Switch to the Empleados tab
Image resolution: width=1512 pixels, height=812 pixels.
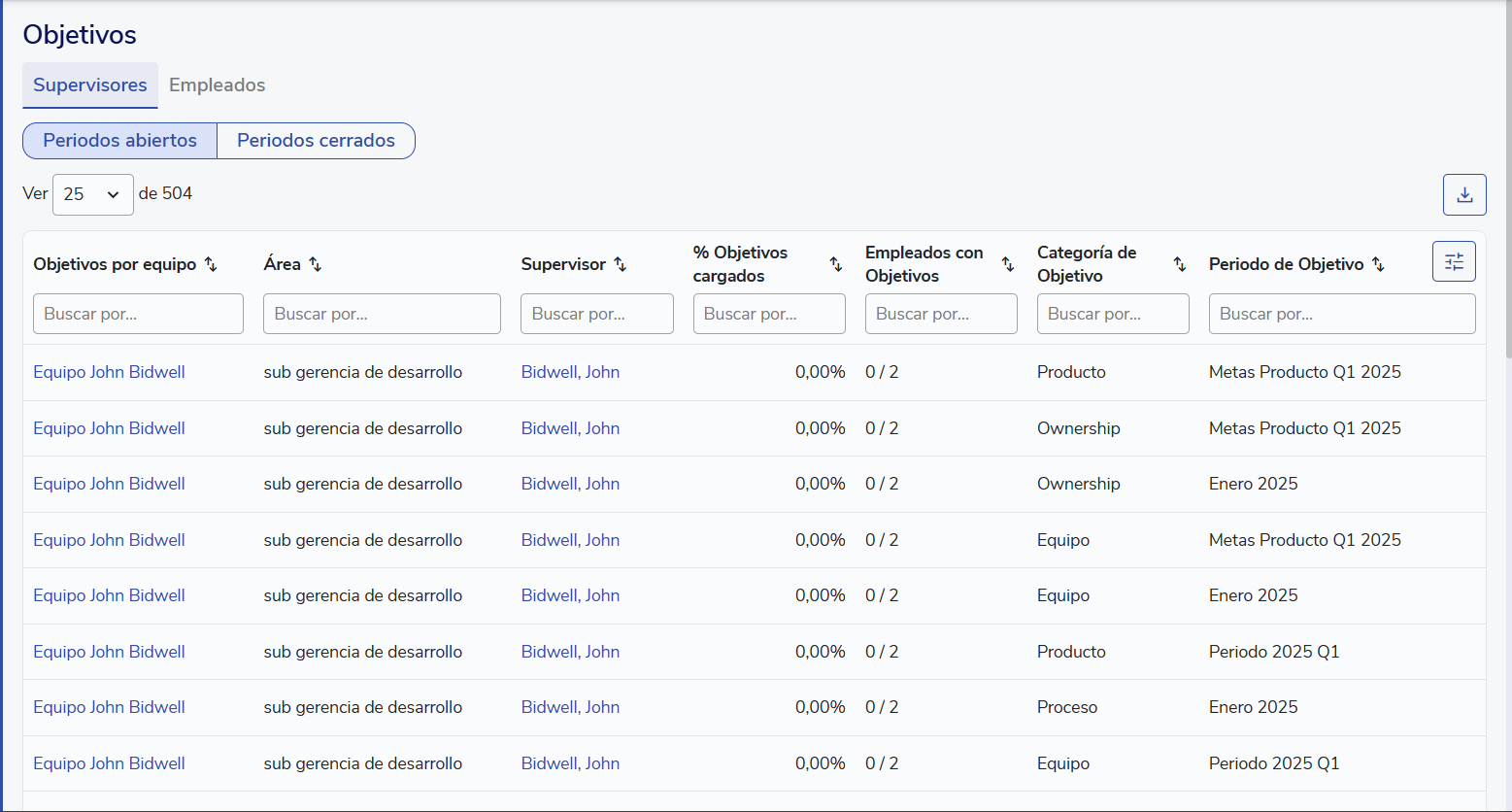click(x=217, y=85)
